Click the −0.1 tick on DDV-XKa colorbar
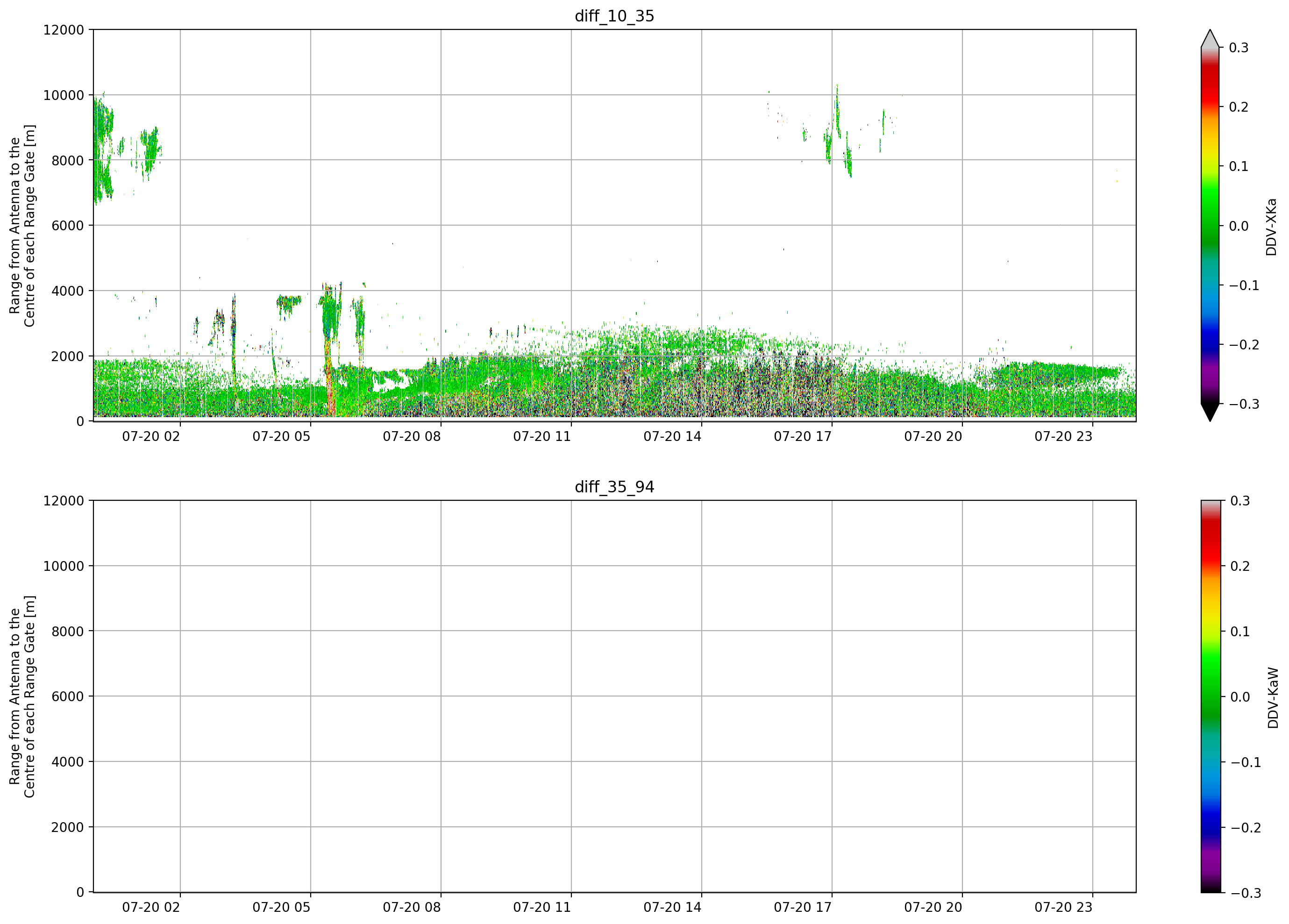Viewport: 1289px width, 924px height. 1244,285
